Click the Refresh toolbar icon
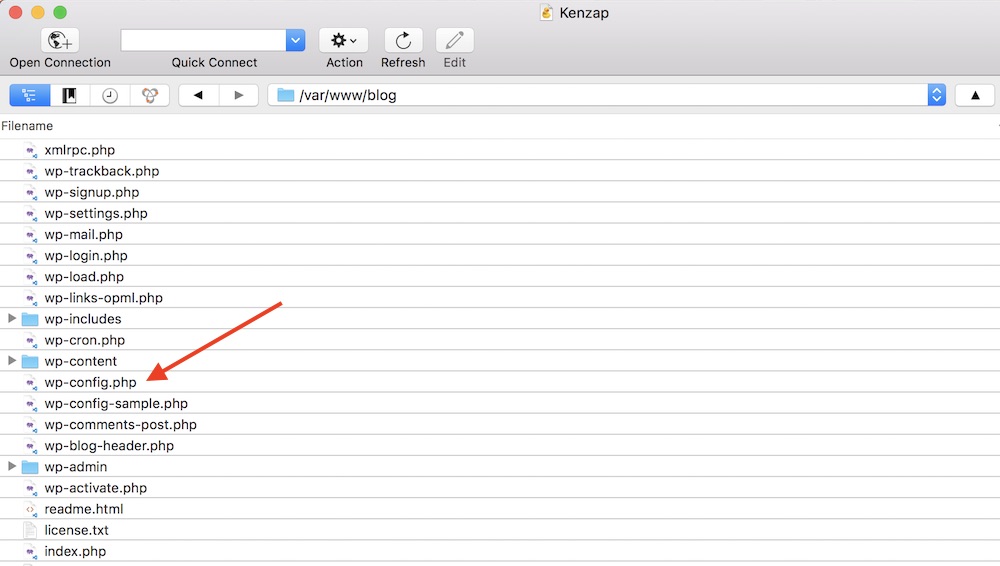 coord(403,41)
